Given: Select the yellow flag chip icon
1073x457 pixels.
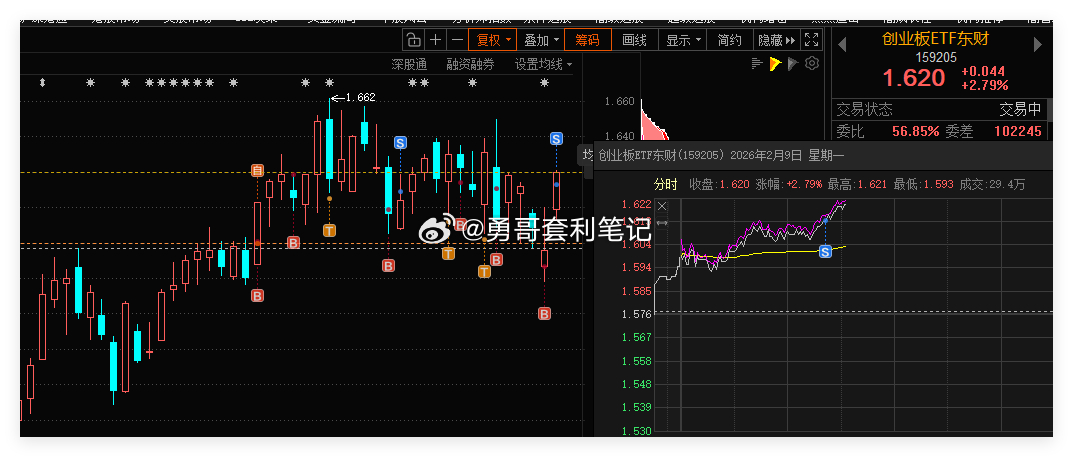Looking at the screenshot, I should click(x=775, y=64).
